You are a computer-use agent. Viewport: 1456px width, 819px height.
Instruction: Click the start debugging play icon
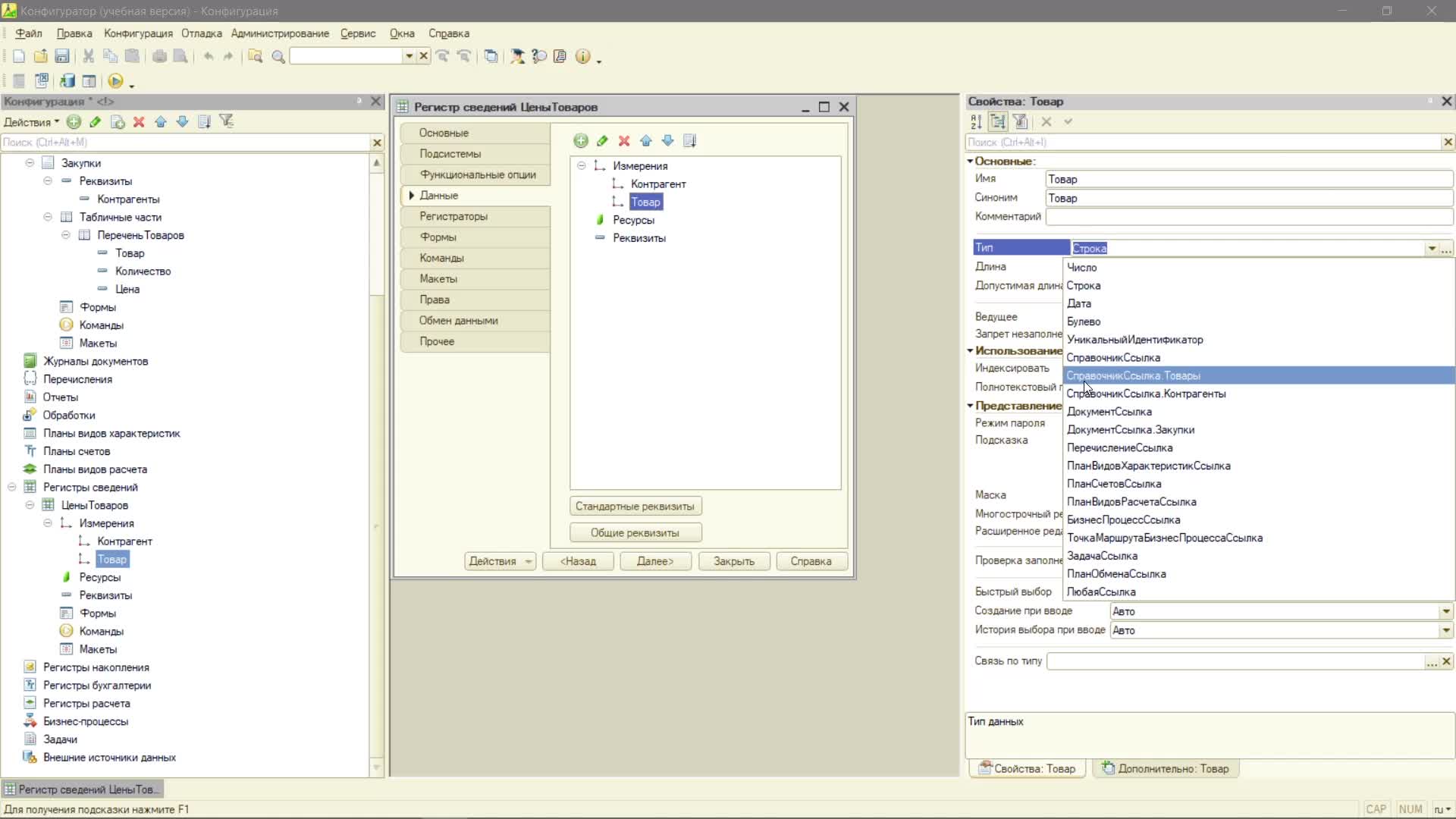pyautogui.click(x=115, y=81)
